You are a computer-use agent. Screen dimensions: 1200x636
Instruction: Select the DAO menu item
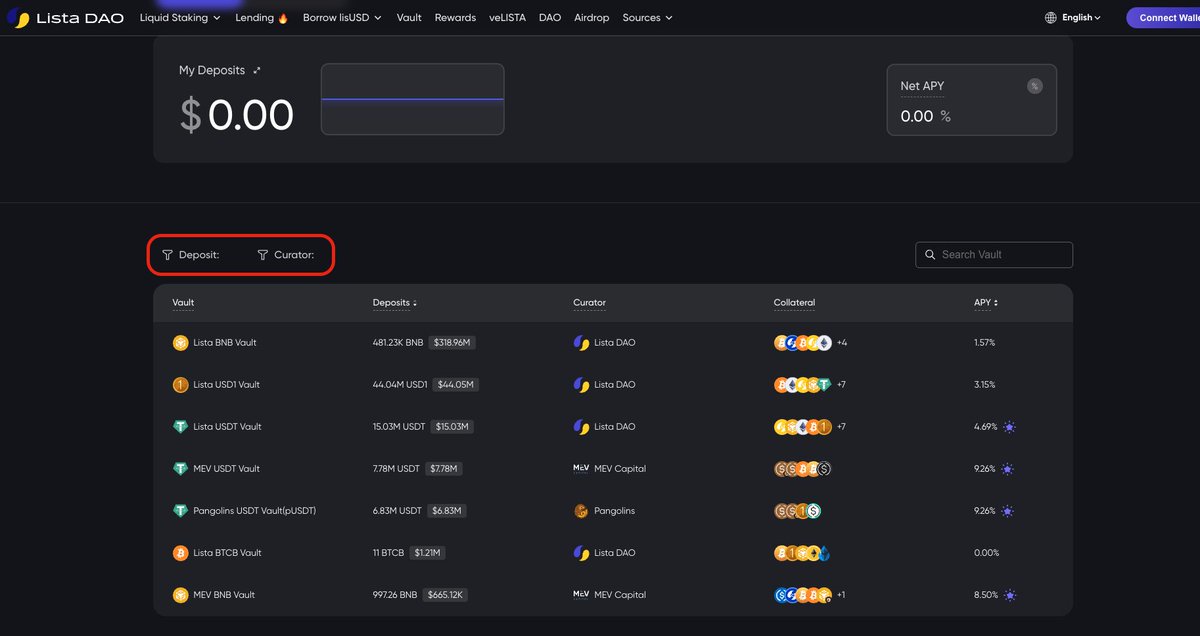tap(550, 18)
